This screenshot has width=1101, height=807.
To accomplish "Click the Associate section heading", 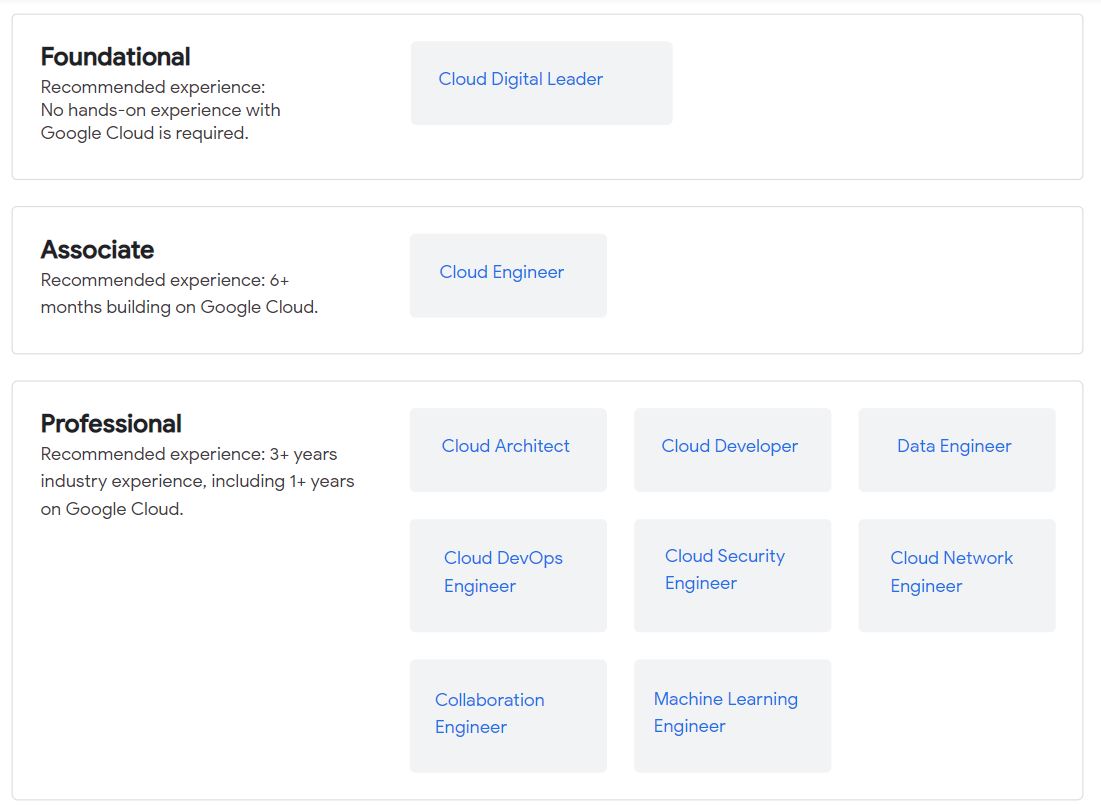I will coord(98,250).
